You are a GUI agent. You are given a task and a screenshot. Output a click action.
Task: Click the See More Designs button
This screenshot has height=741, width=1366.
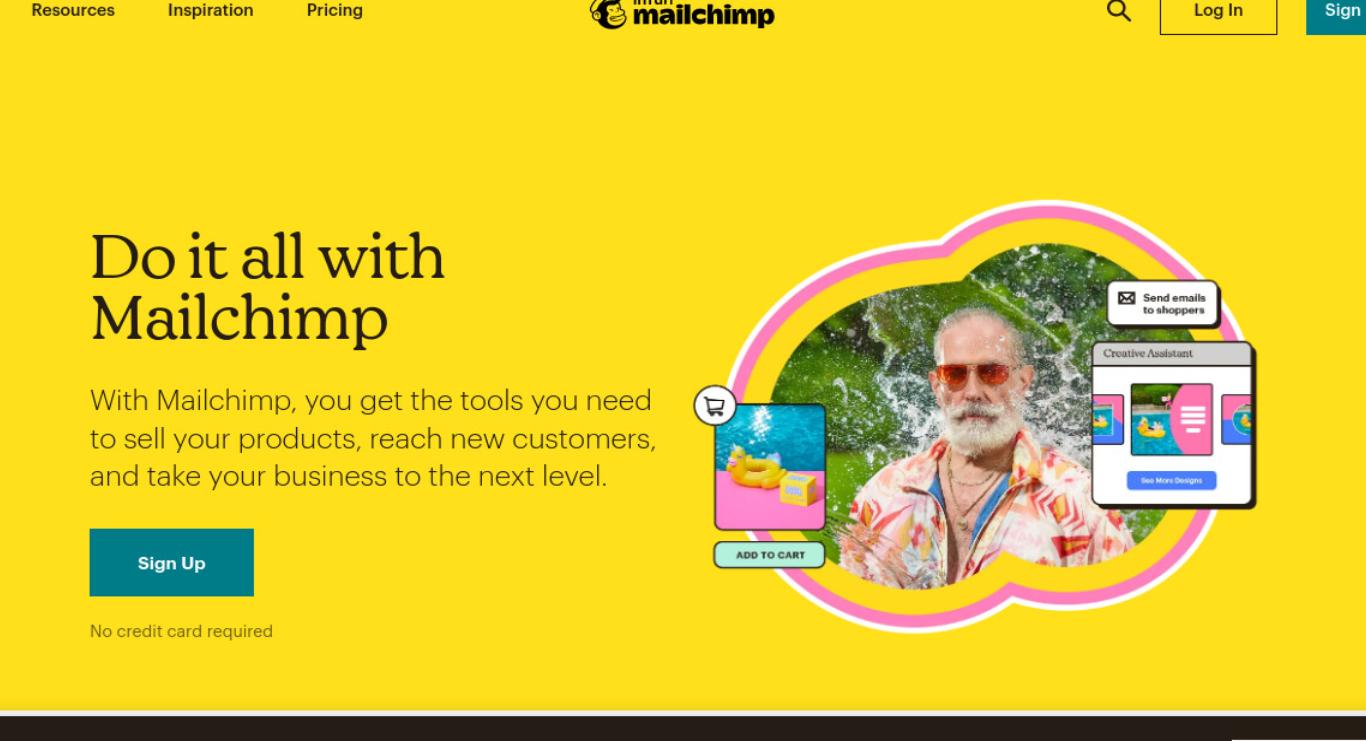point(1171,481)
